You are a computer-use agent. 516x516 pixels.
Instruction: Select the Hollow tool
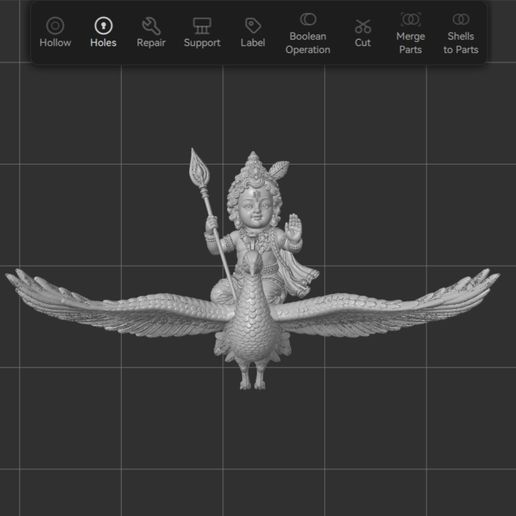pyautogui.click(x=55, y=33)
